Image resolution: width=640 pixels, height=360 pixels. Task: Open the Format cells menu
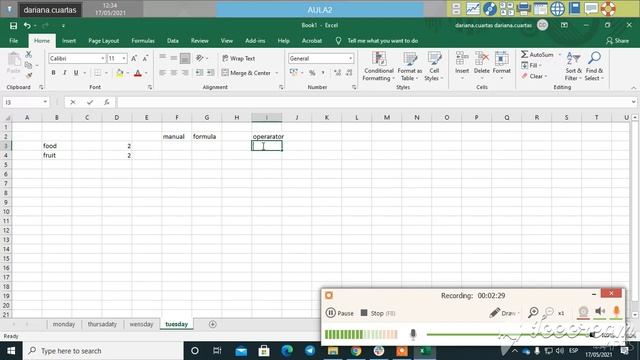coord(502,65)
